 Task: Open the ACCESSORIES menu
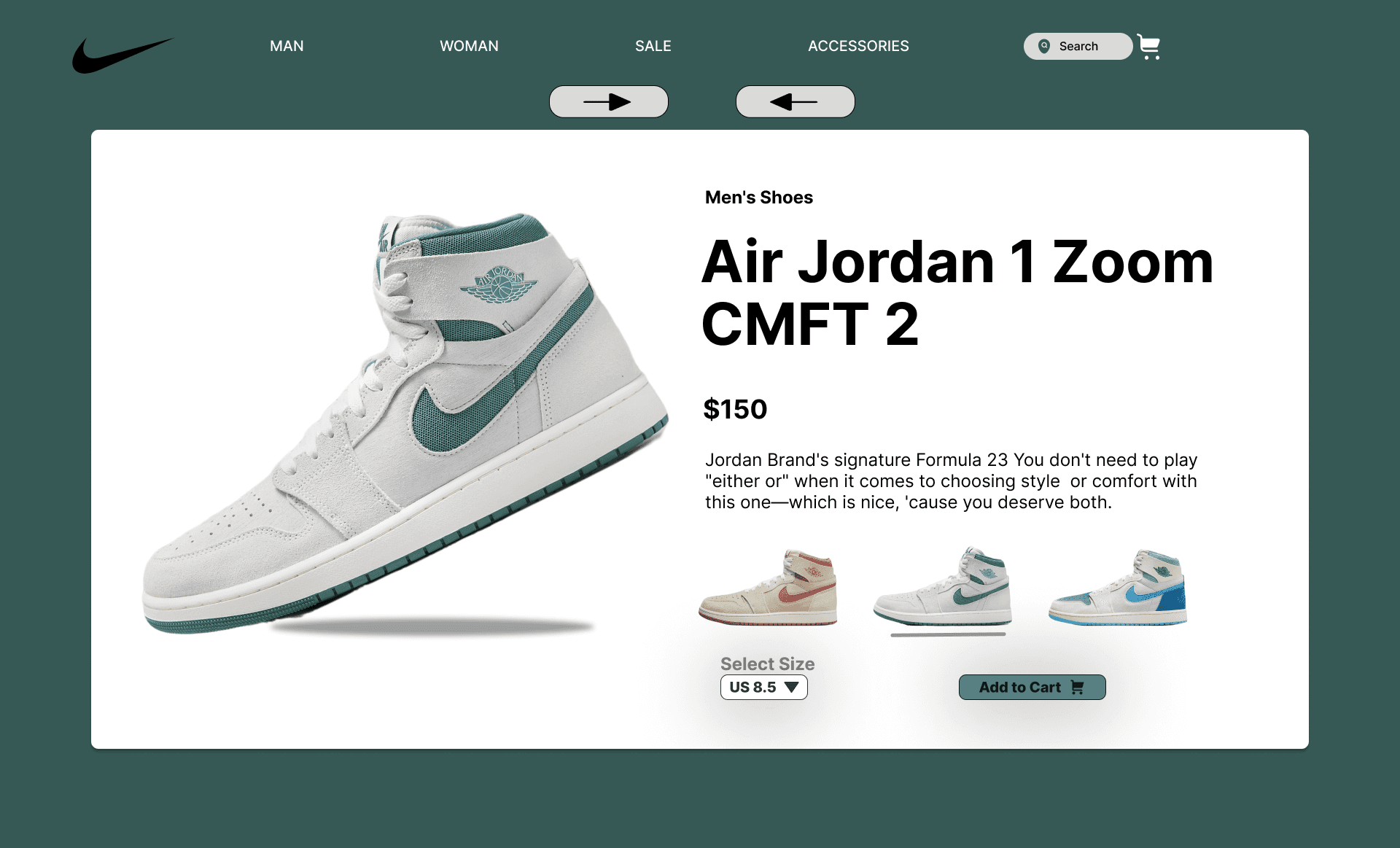[858, 46]
